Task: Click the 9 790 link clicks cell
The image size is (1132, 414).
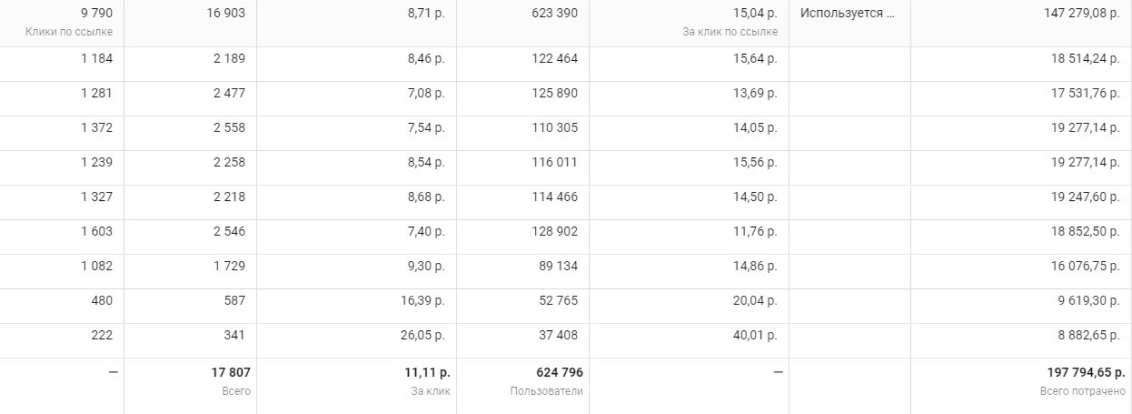Action: pos(97,12)
